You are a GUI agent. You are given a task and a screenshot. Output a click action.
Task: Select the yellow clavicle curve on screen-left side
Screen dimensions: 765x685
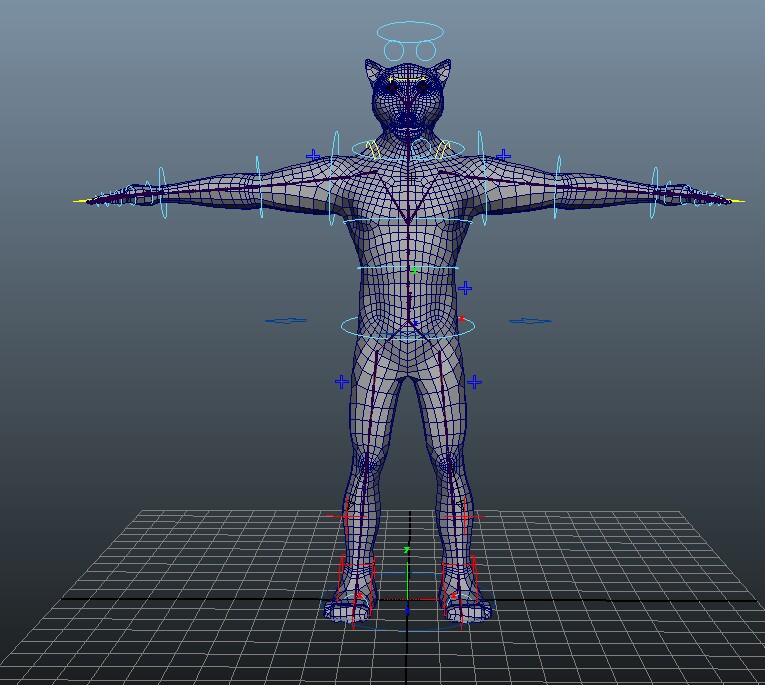374,149
